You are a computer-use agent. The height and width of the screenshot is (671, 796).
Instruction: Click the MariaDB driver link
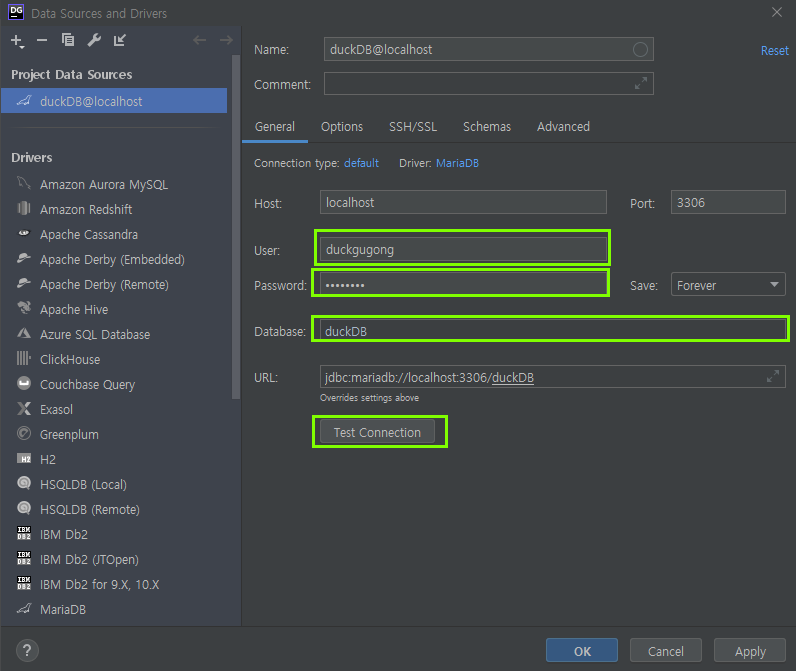click(457, 163)
